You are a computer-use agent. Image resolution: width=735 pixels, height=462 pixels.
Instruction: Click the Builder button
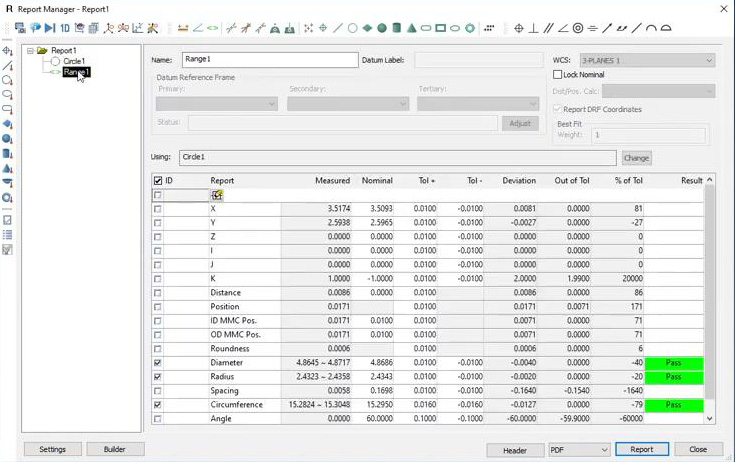114,449
